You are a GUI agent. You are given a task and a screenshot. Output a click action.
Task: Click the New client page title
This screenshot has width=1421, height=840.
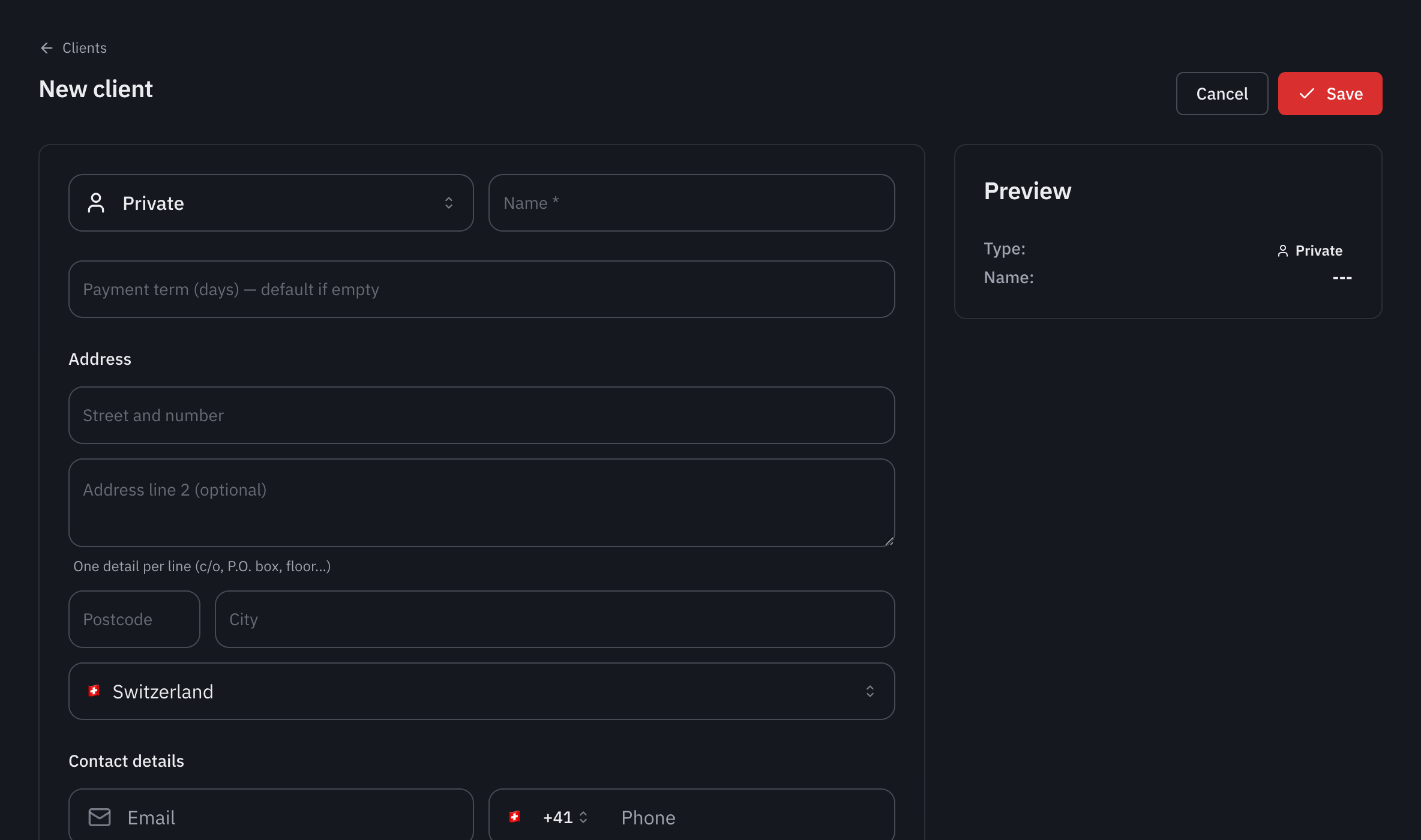[96, 89]
